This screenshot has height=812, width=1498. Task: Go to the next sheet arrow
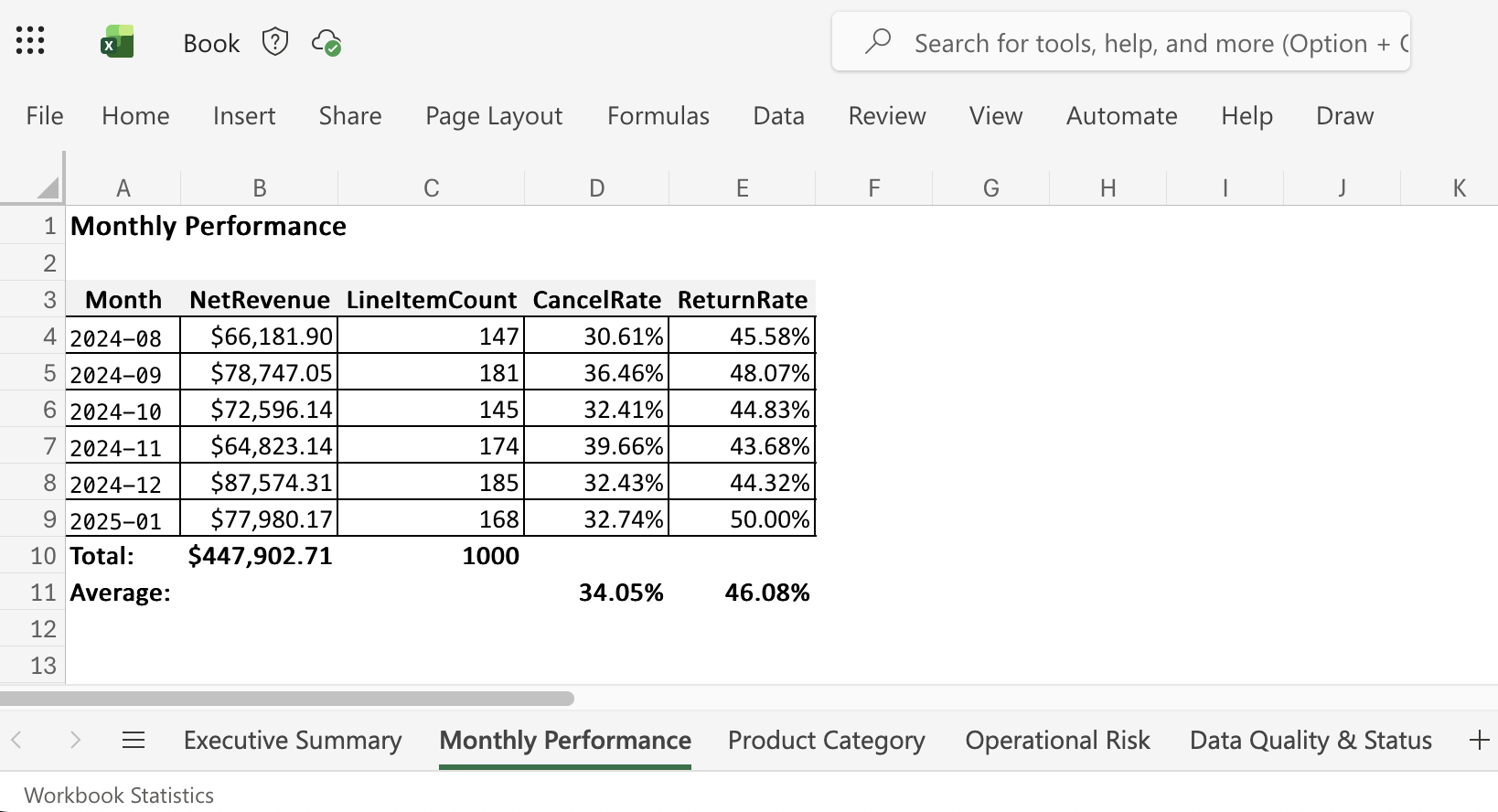[x=75, y=740]
